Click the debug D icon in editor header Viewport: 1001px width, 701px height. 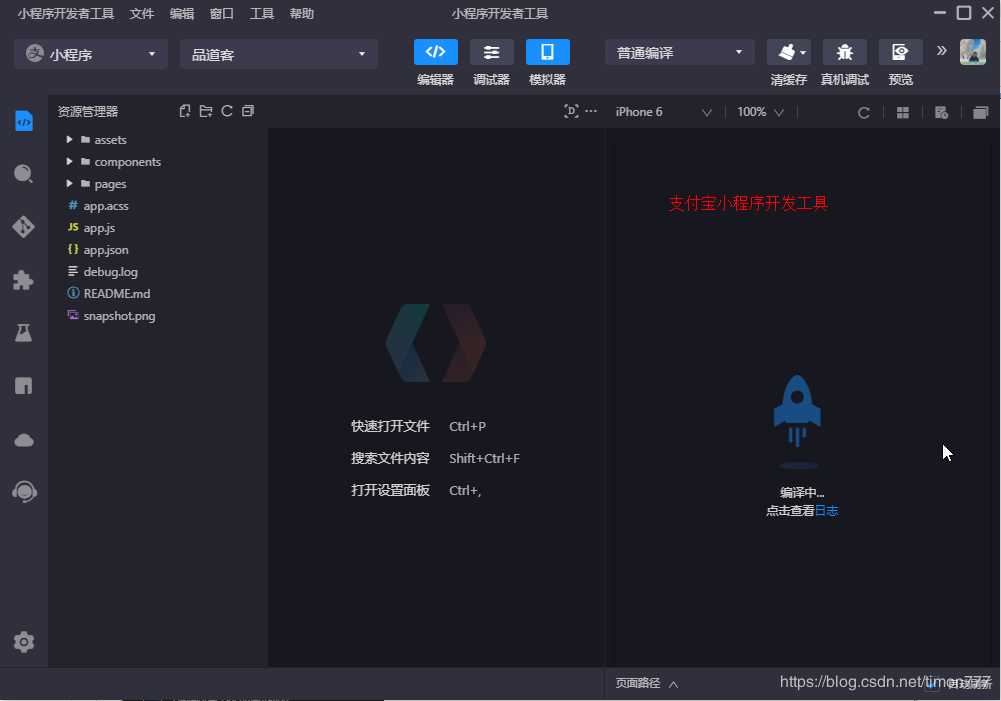point(571,111)
